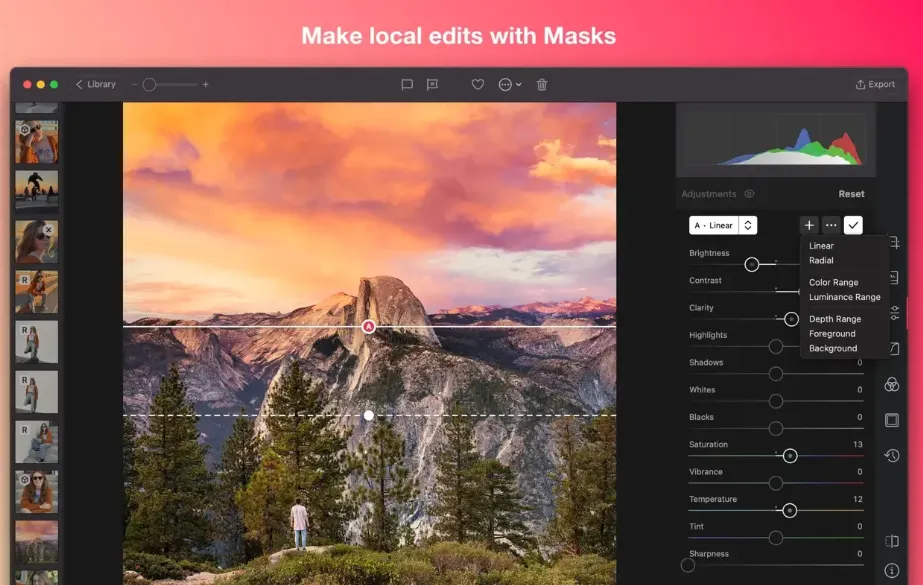
Task: Click the Saturation slider knob
Action: 790,456
